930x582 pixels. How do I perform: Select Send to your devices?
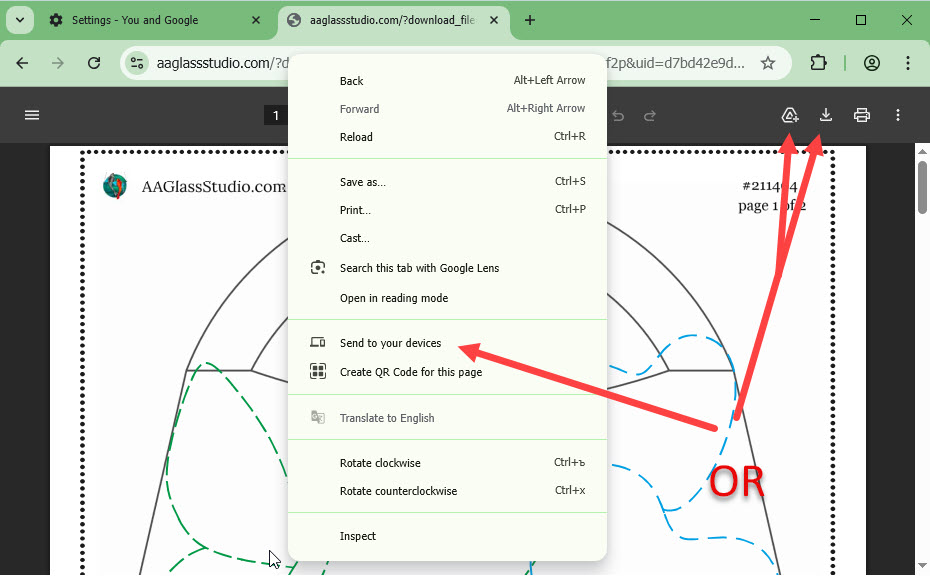tap(390, 343)
